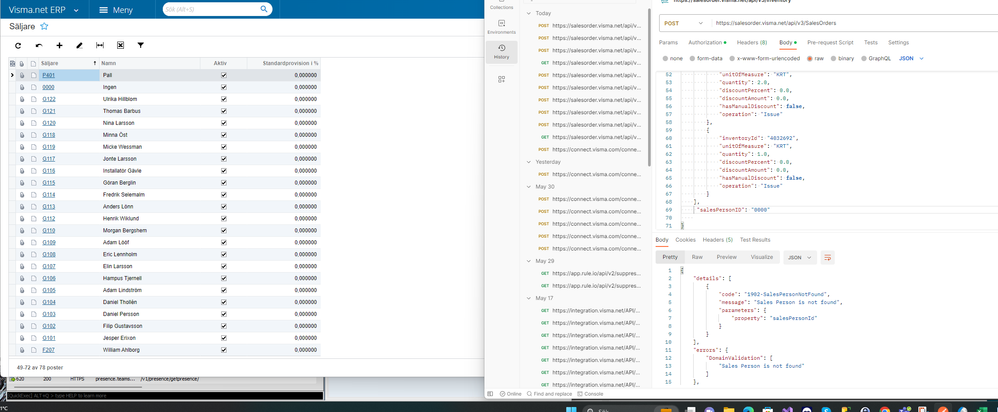Add a new row with plus icon
Viewport: 998px width, 412px height.
click(59, 46)
